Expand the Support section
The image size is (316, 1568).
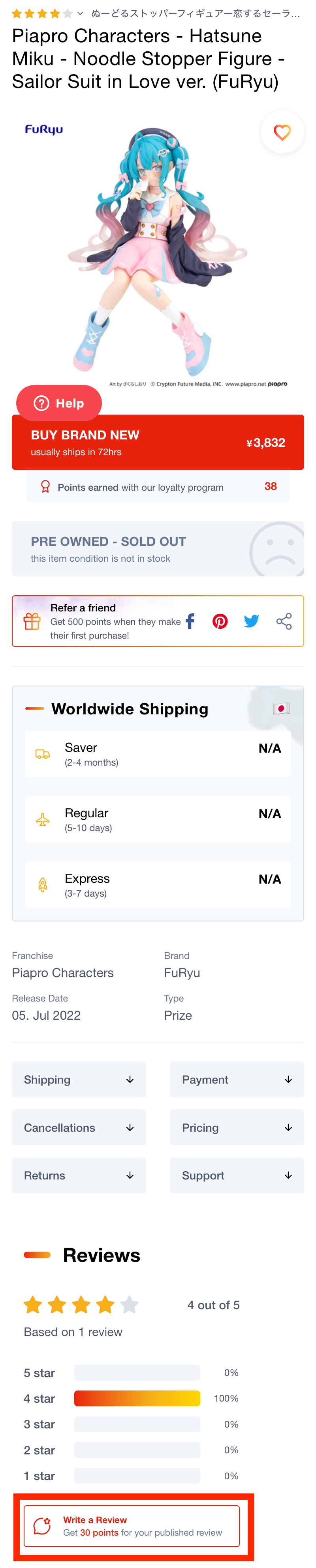tap(237, 1176)
